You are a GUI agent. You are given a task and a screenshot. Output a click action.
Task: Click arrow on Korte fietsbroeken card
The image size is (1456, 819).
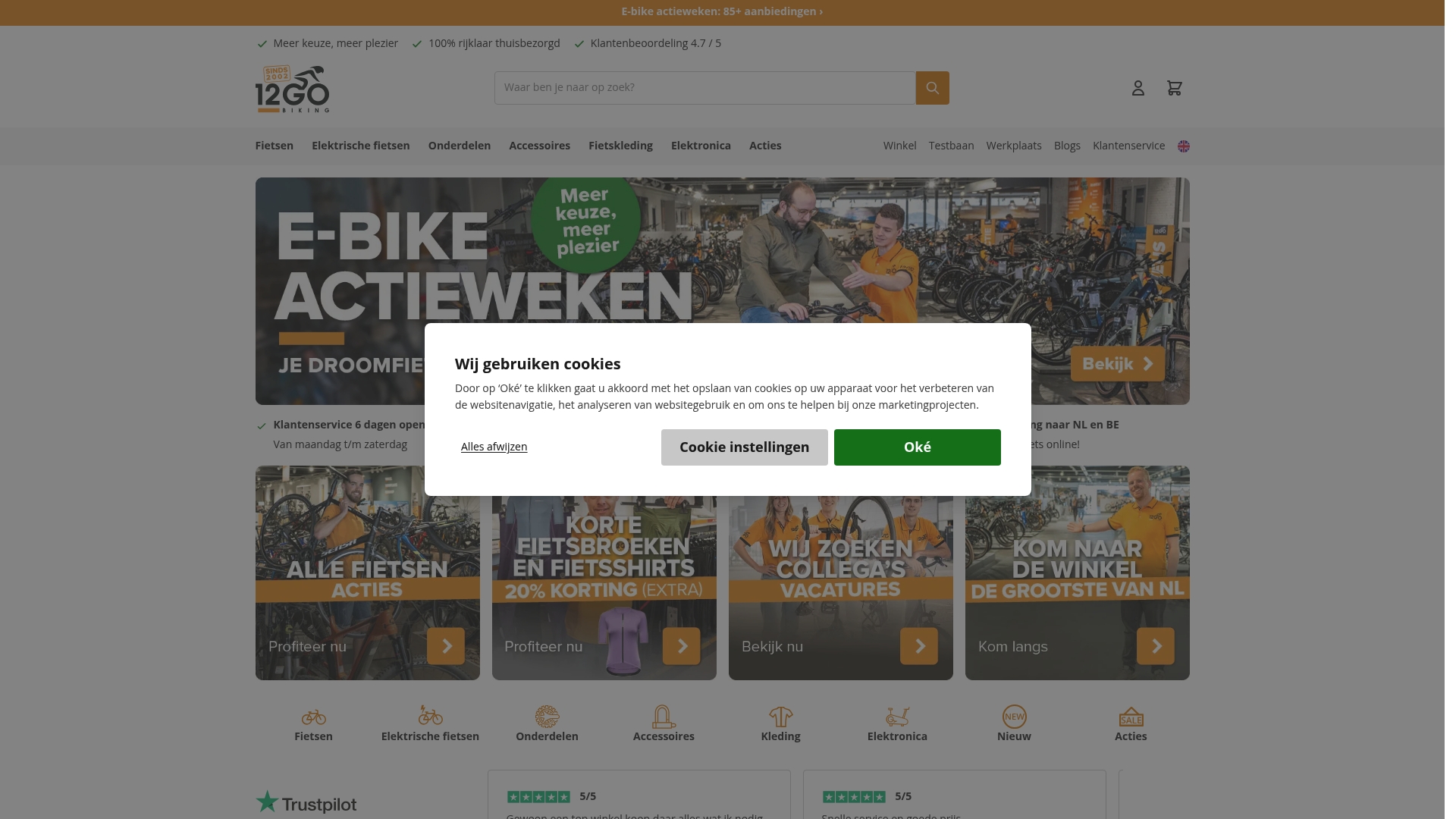682,646
